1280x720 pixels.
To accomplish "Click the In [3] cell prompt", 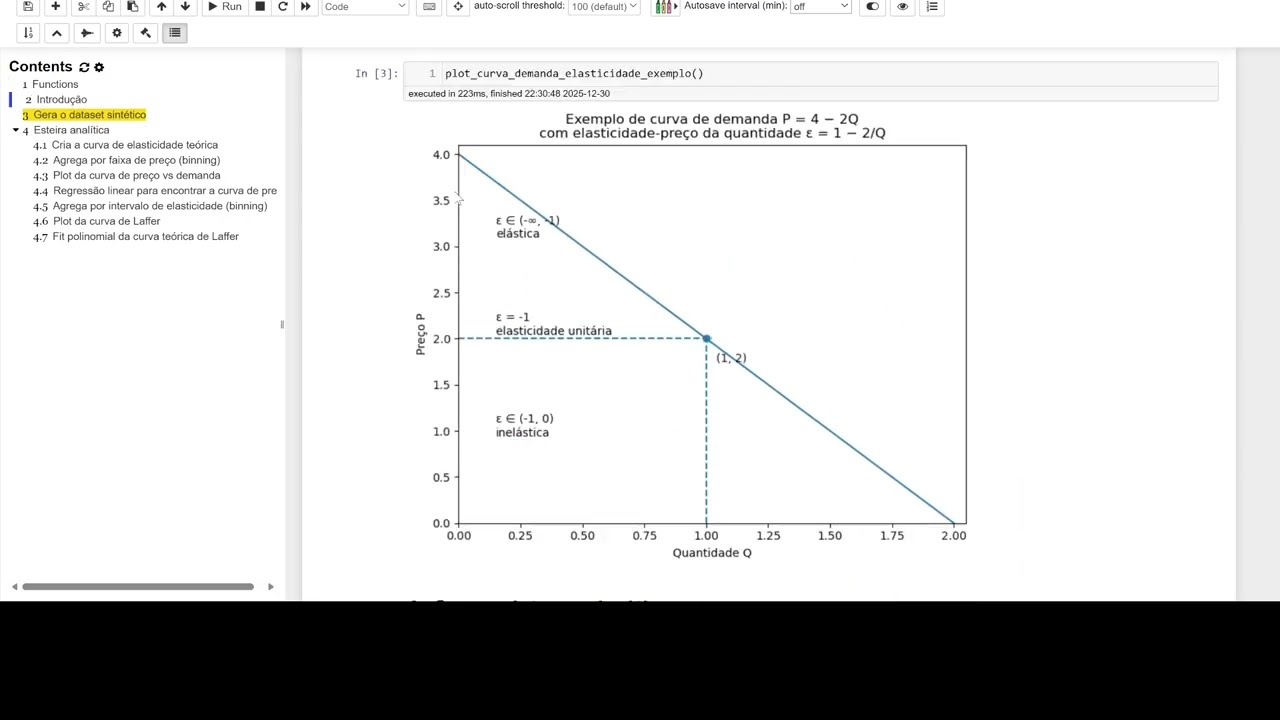I will [x=377, y=73].
